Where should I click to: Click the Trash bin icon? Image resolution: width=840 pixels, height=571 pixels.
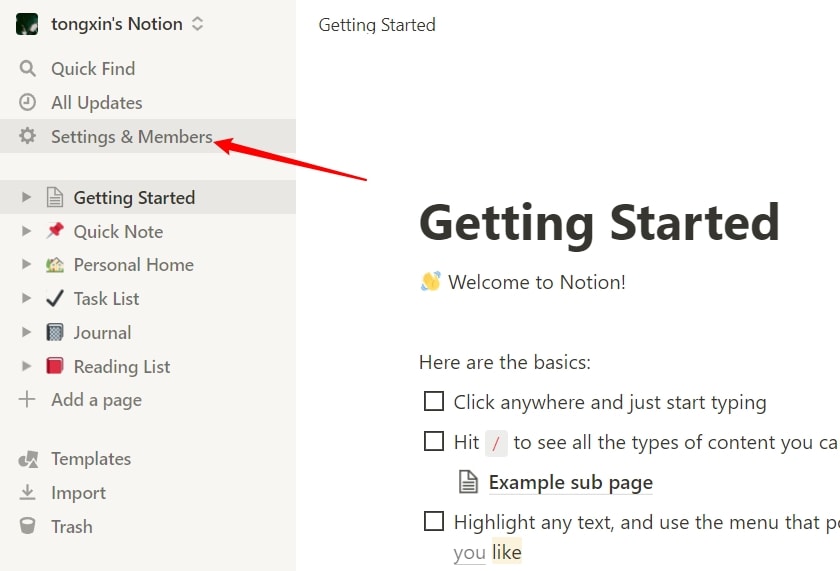27,526
